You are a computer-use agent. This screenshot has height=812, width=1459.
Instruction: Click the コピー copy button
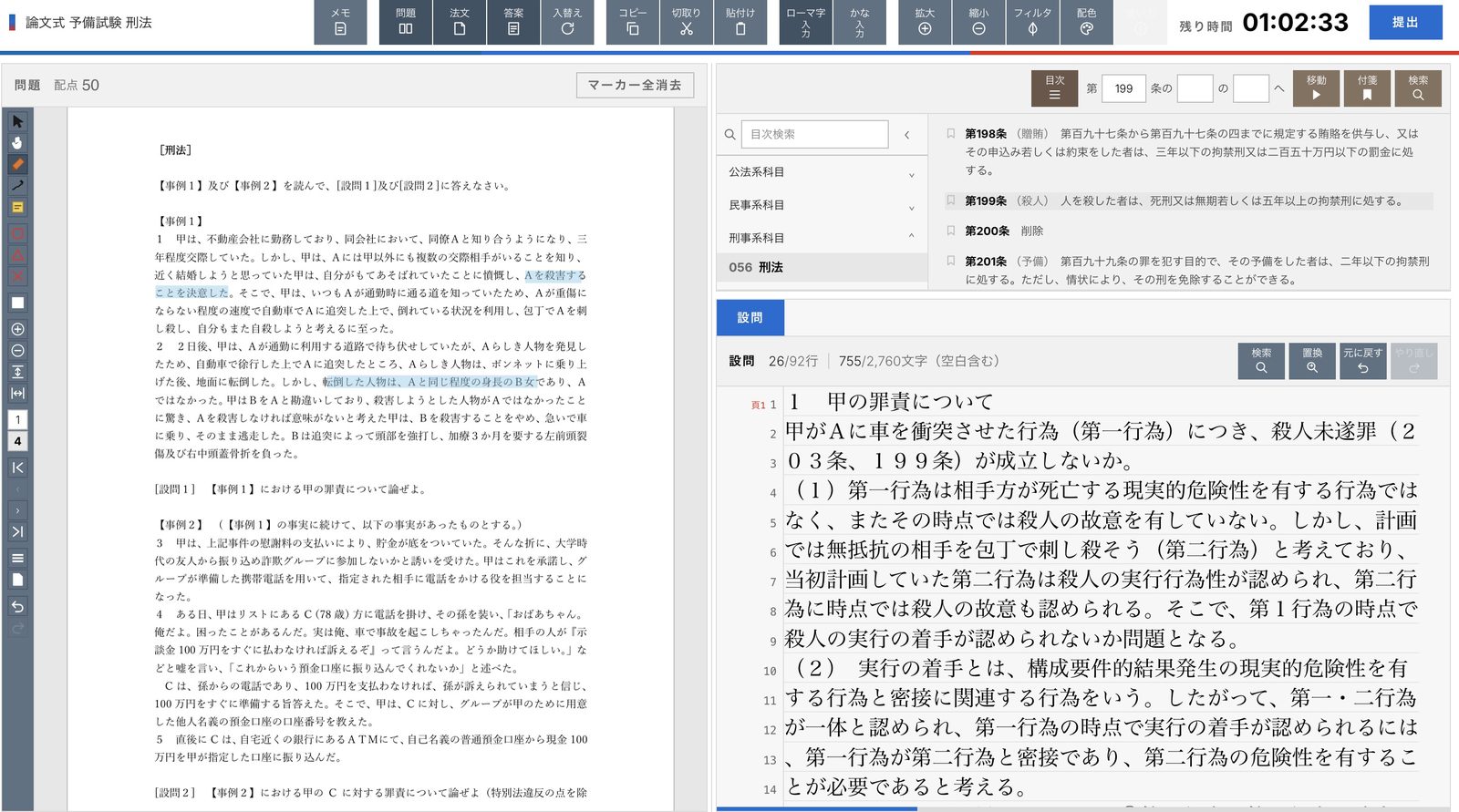[633, 22]
